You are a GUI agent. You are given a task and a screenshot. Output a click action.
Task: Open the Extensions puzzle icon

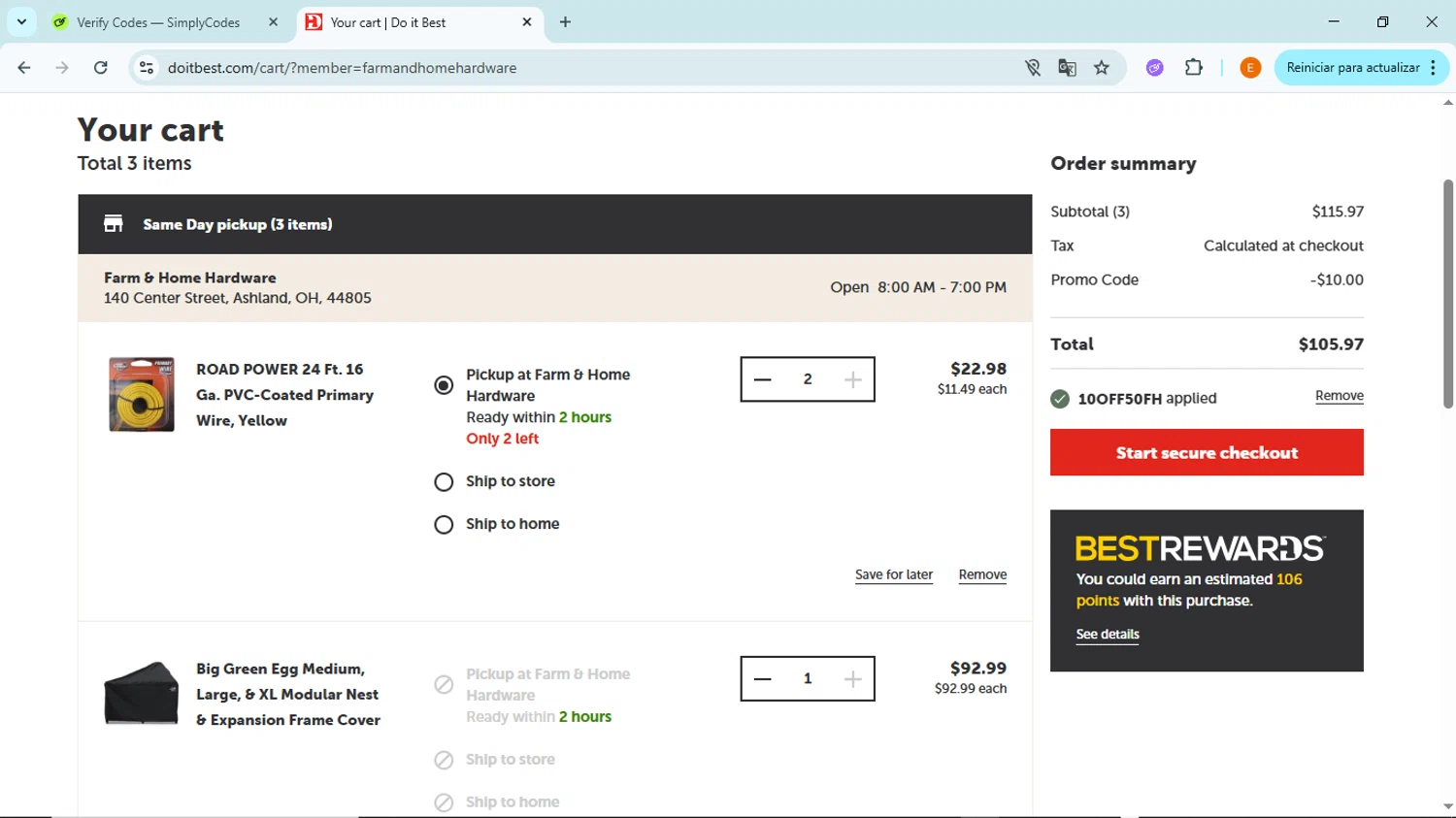tap(1194, 68)
